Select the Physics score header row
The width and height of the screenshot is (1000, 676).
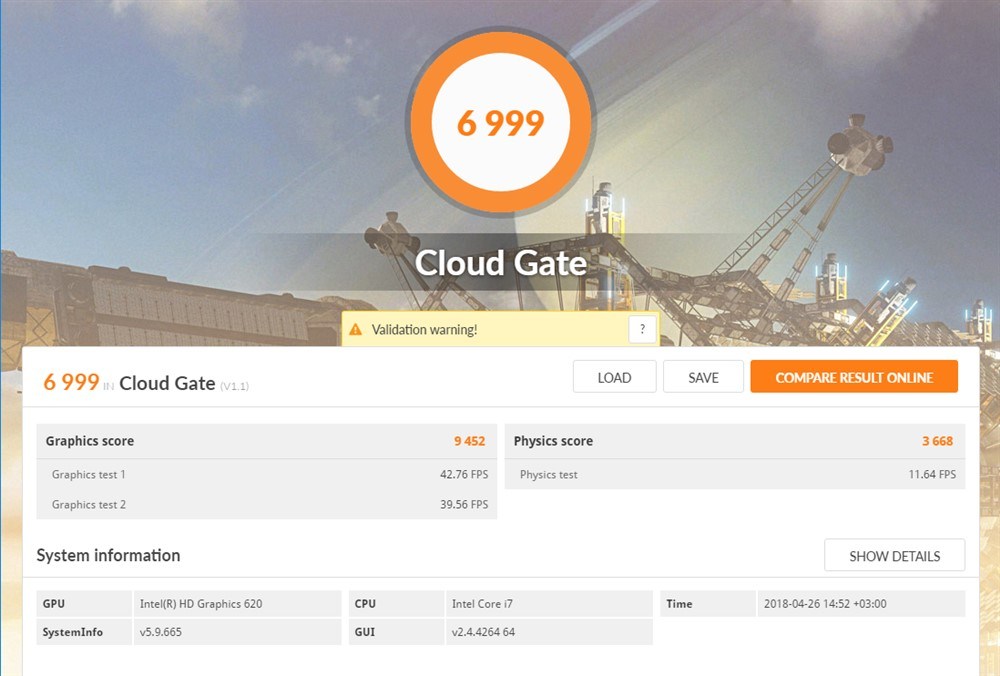click(x=735, y=441)
